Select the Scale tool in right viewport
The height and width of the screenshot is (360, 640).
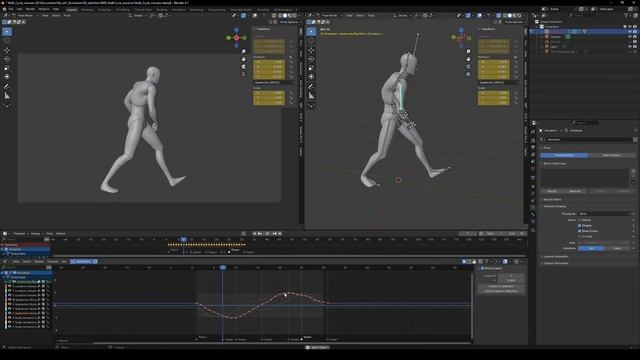pyautogui.click(x=311, y=68)
